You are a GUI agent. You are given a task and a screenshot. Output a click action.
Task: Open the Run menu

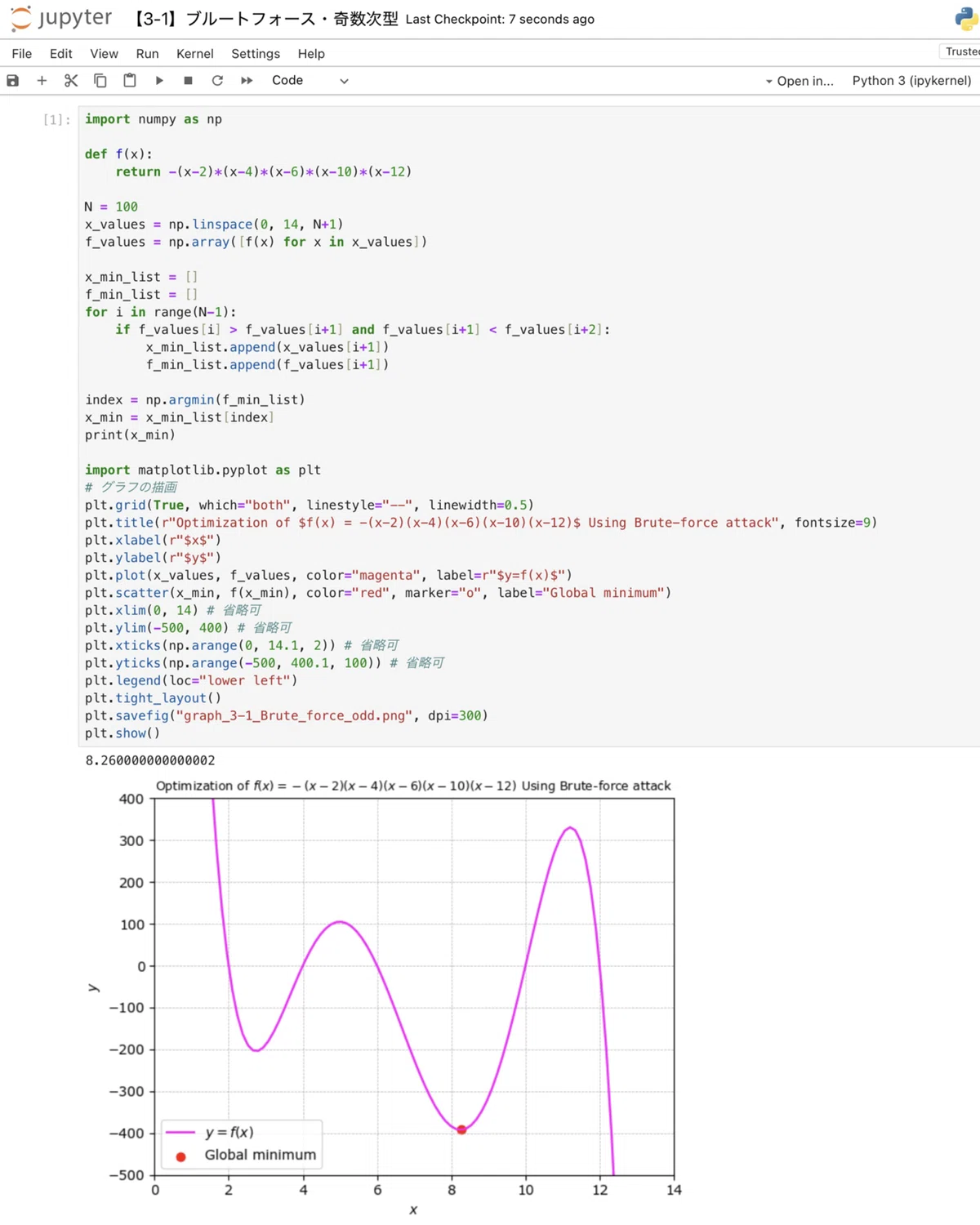pos(148,54)
